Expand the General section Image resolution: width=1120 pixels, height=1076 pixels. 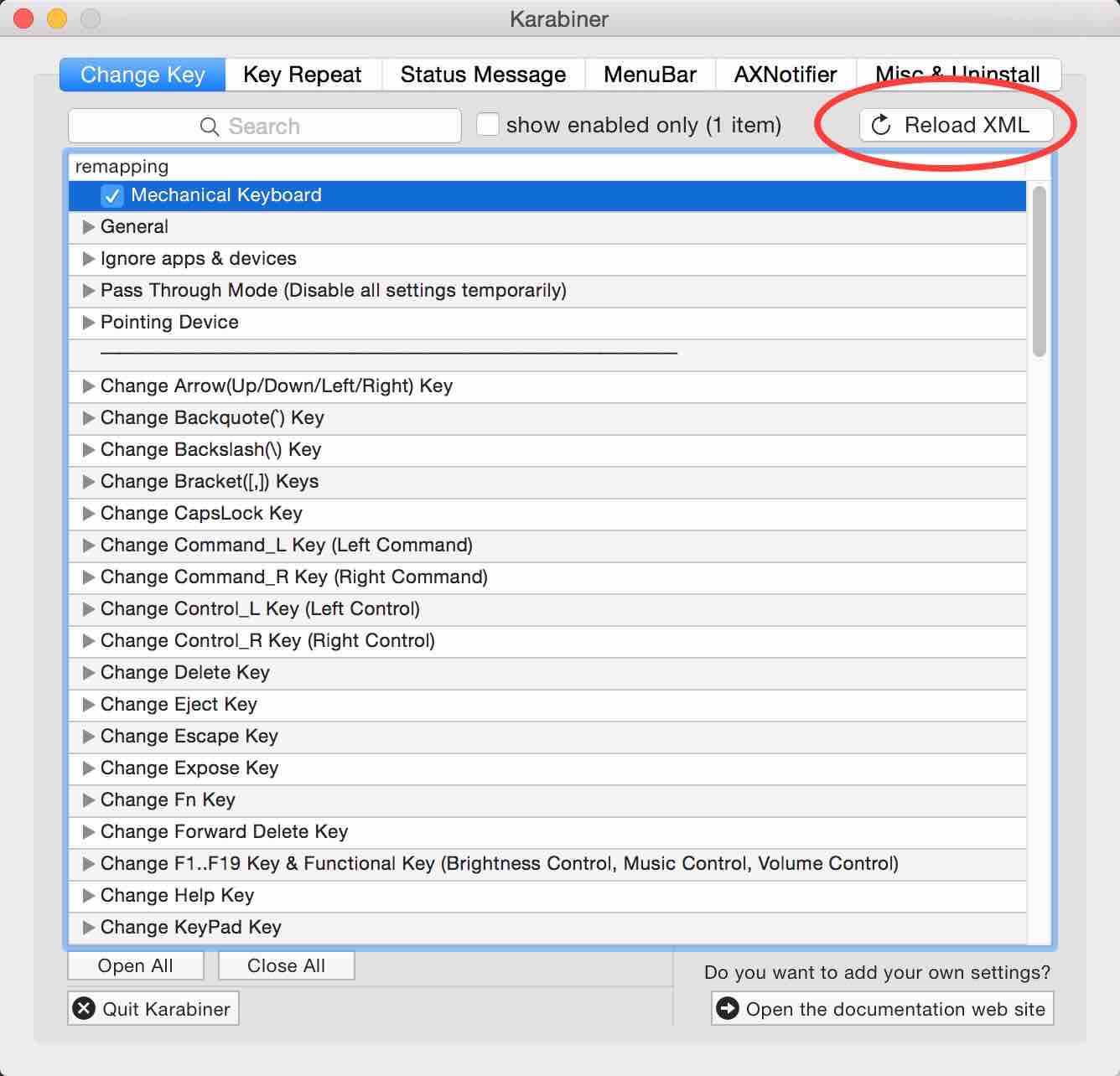click(88, 227)
